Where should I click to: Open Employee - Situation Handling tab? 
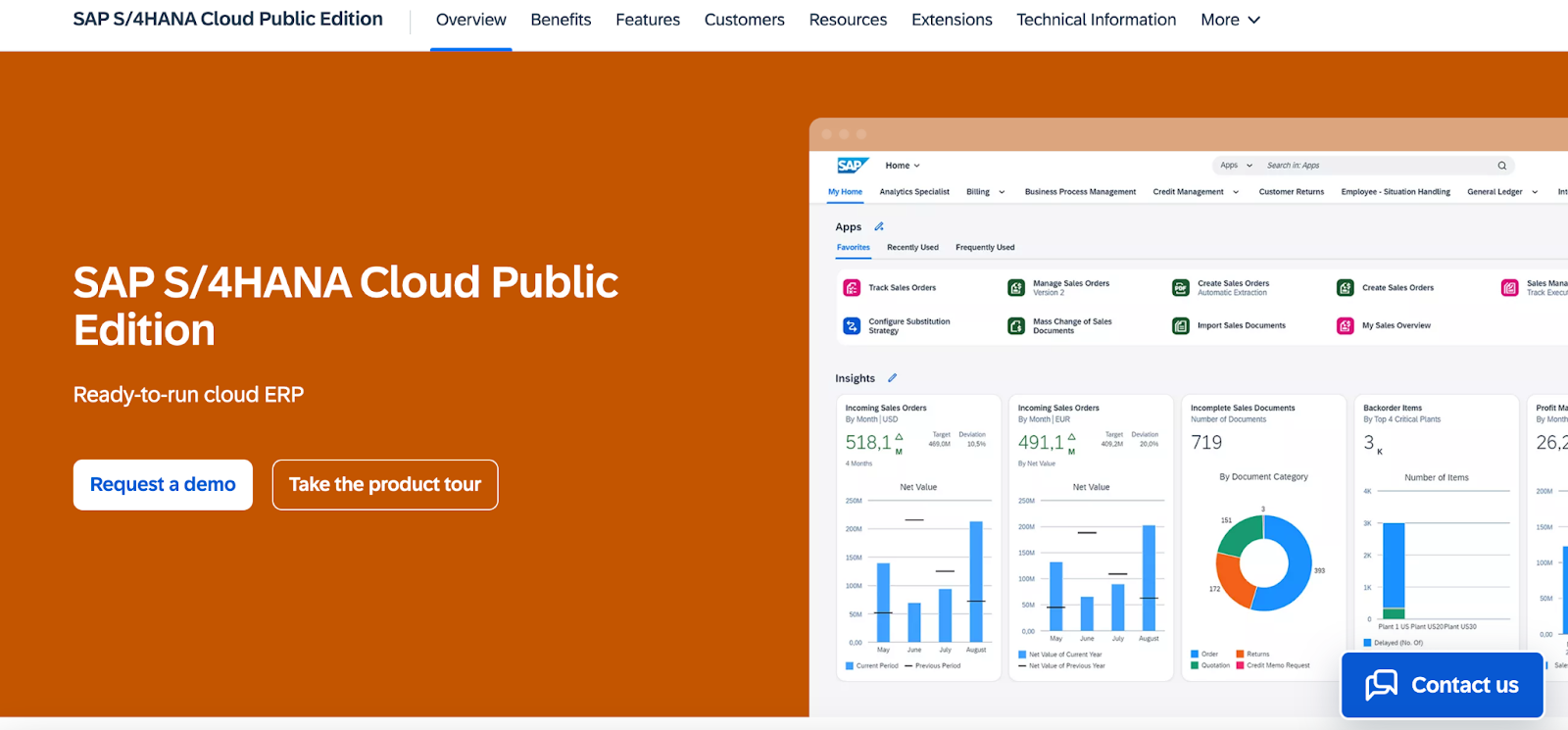(1396, 192)
